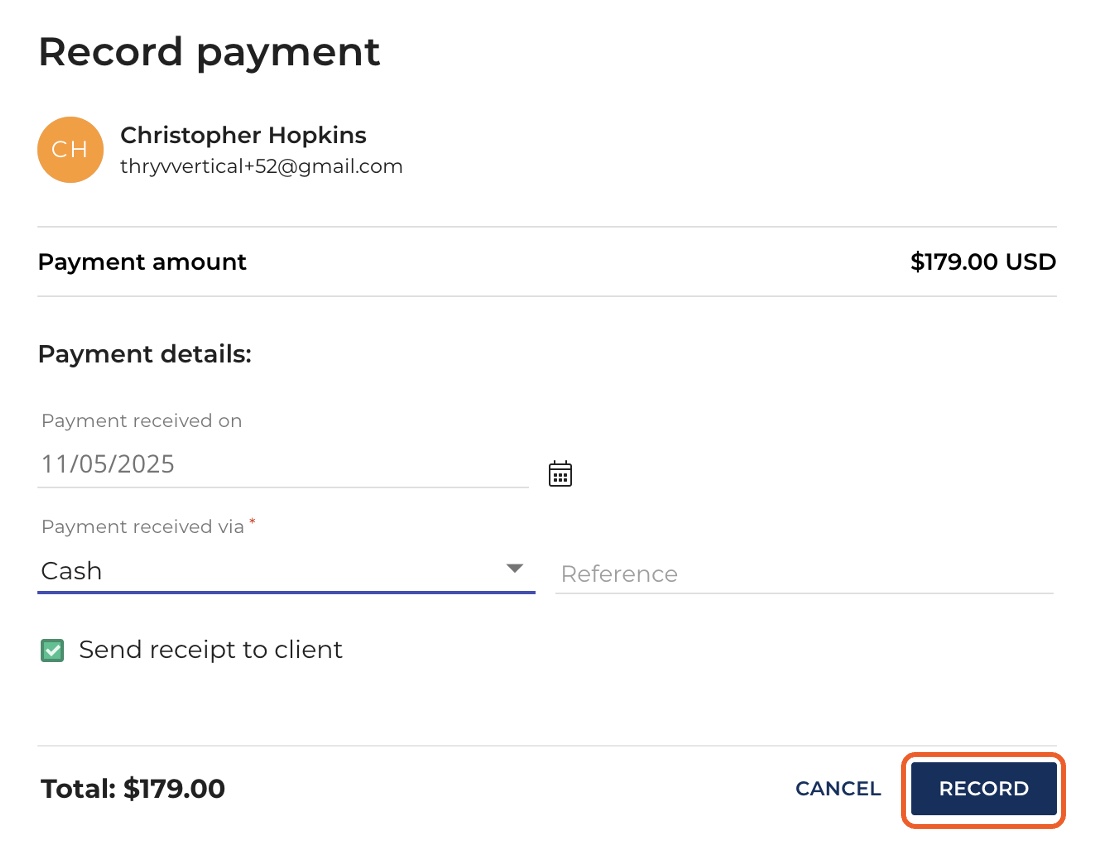Click the dropdown arrow beside Cash
The image size is (1106, 864).
514,569
